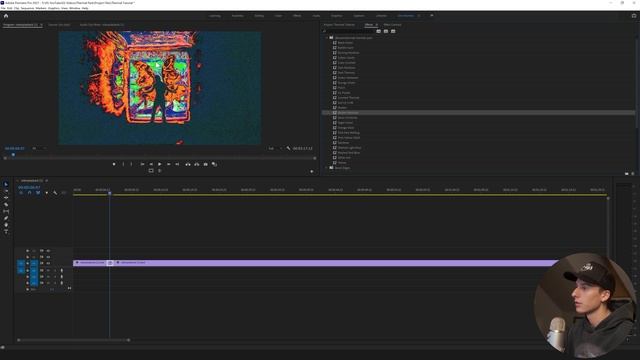640x360 pixels.
Task: Open the Program monitor zoom level dropdown
Action: (x=39, y=148)
